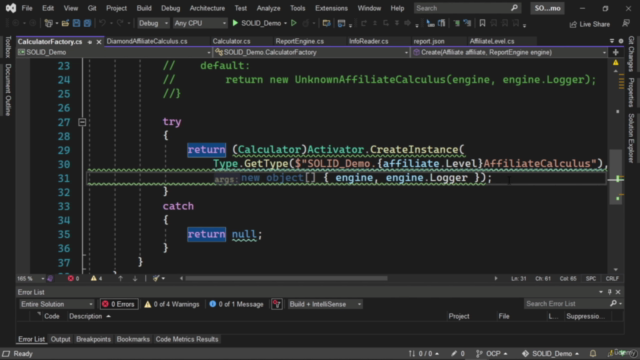Click the error count indicator in editor footer

point(73,278)
